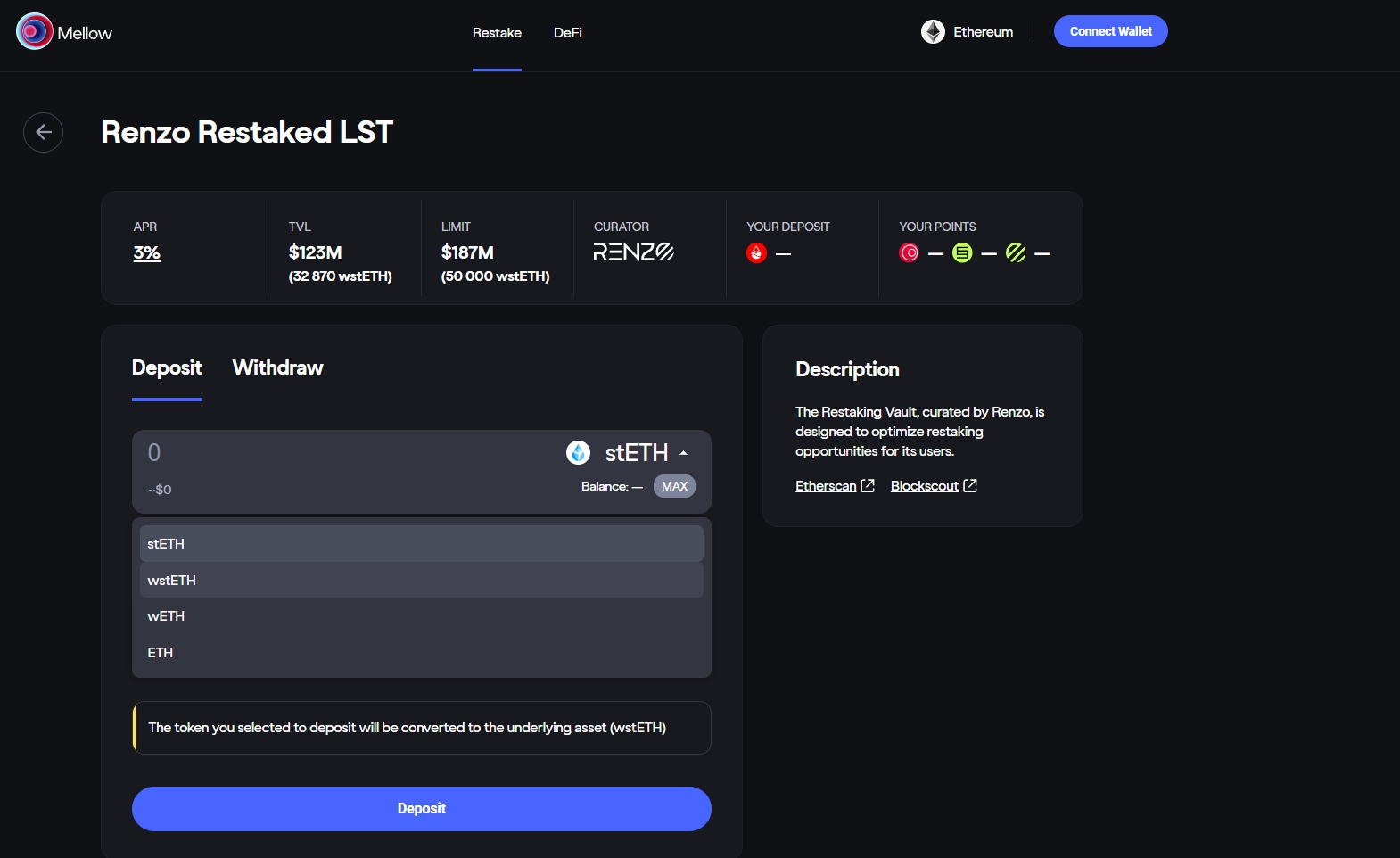1400x858 pixels.
Task: Click the Mellow logo icon
Action: point(34,32)
